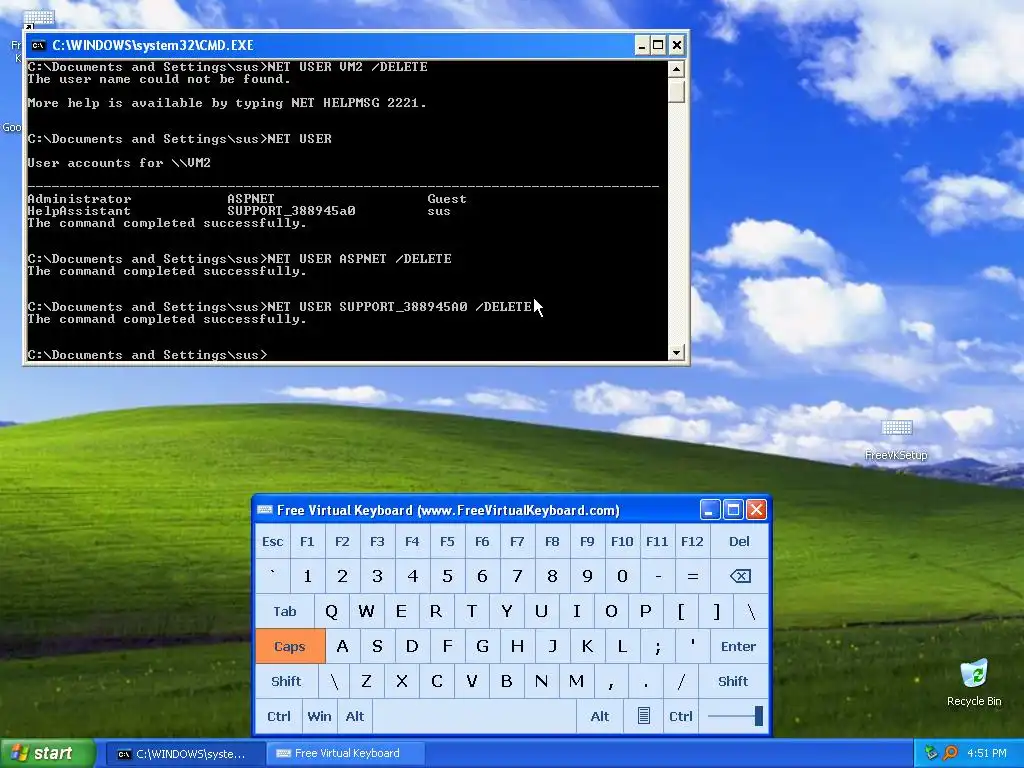Switch to CMD taskbar button
Screen dimensions: 1024x768
(x=185, y=754)
